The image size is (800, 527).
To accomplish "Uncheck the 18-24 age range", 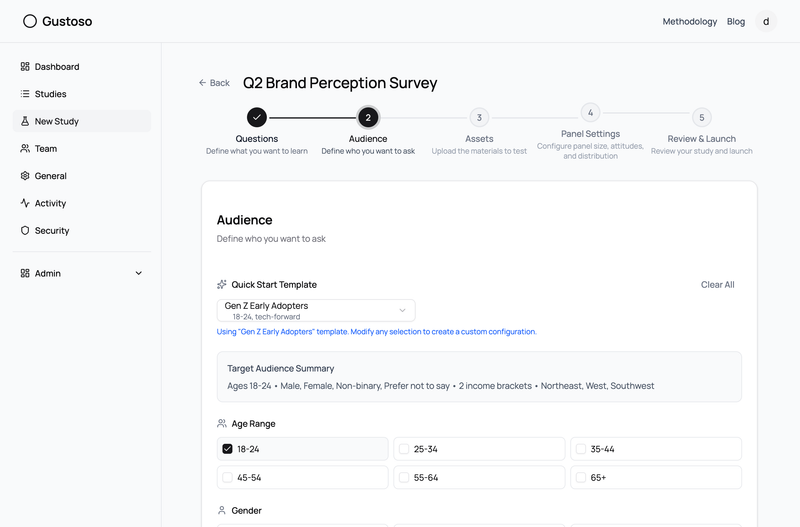I will [227, 449].
